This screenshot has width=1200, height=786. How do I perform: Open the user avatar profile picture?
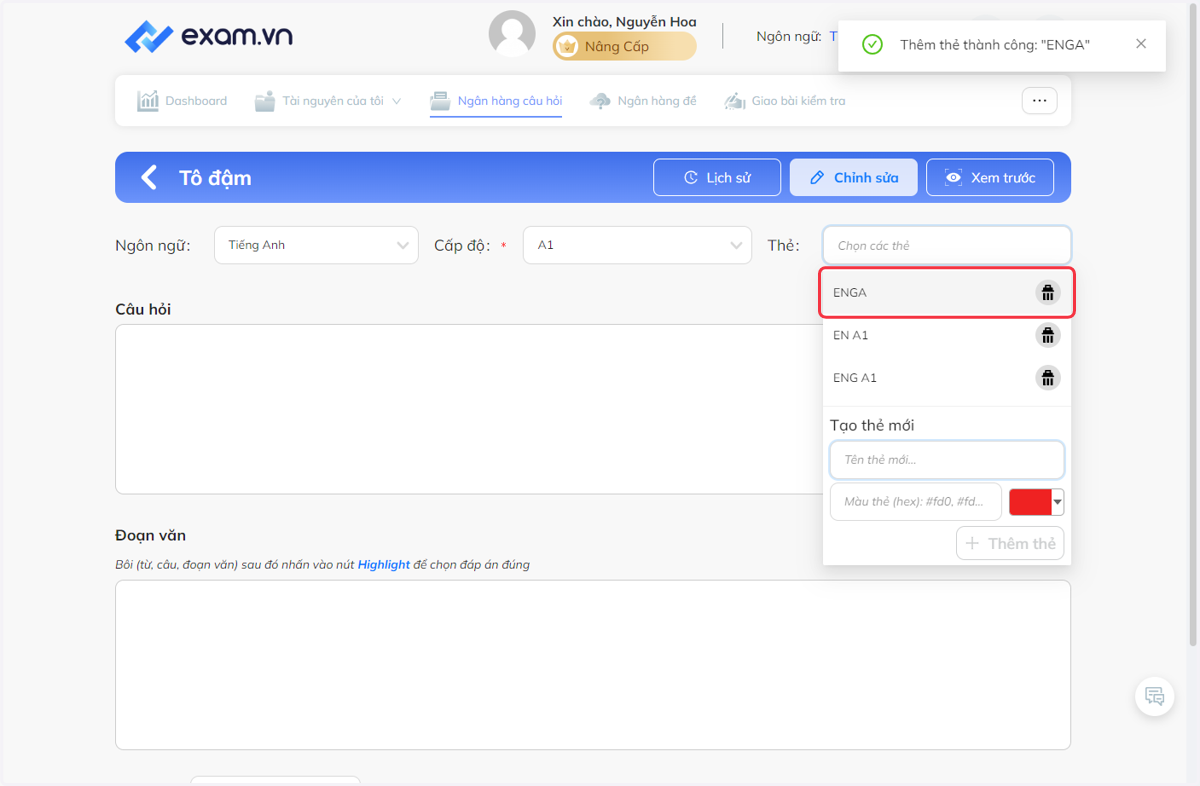pos(512,34)
